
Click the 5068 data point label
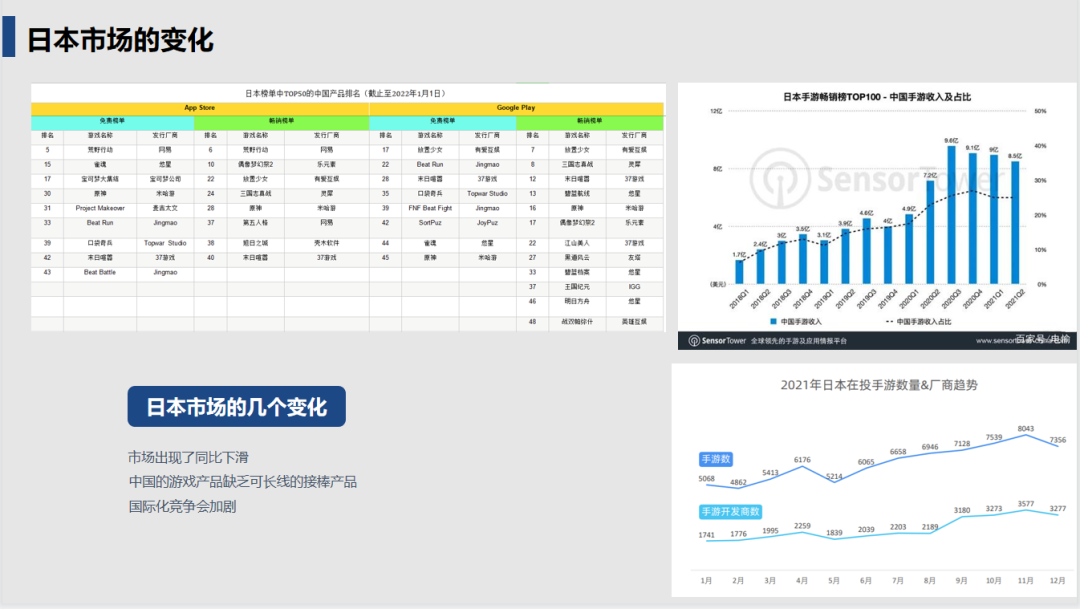point(707,479)
